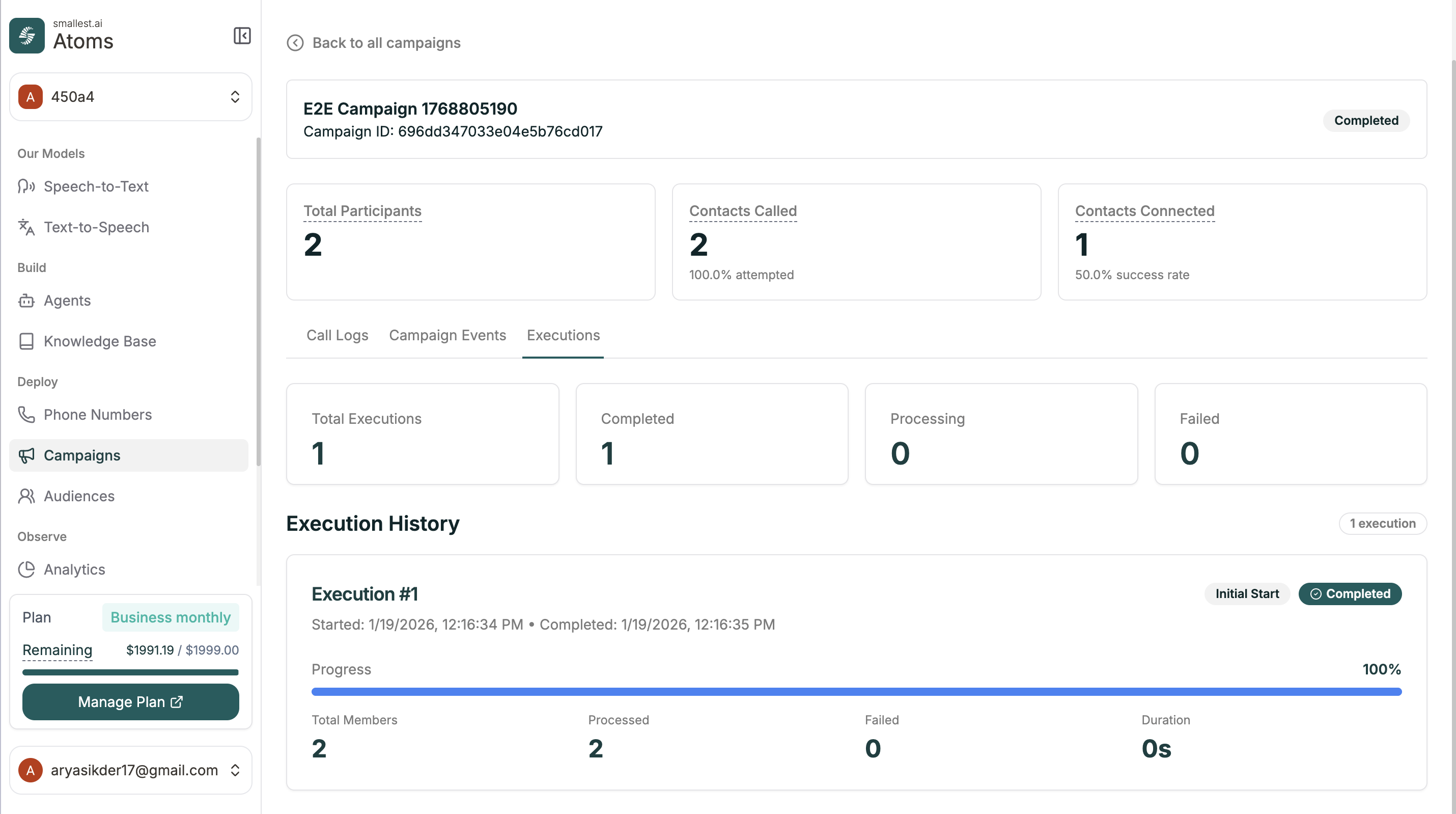Image resolution: width=1456 pixels, height=814 pixels.
Task: Go to Agents section
Action: (67, 301)
